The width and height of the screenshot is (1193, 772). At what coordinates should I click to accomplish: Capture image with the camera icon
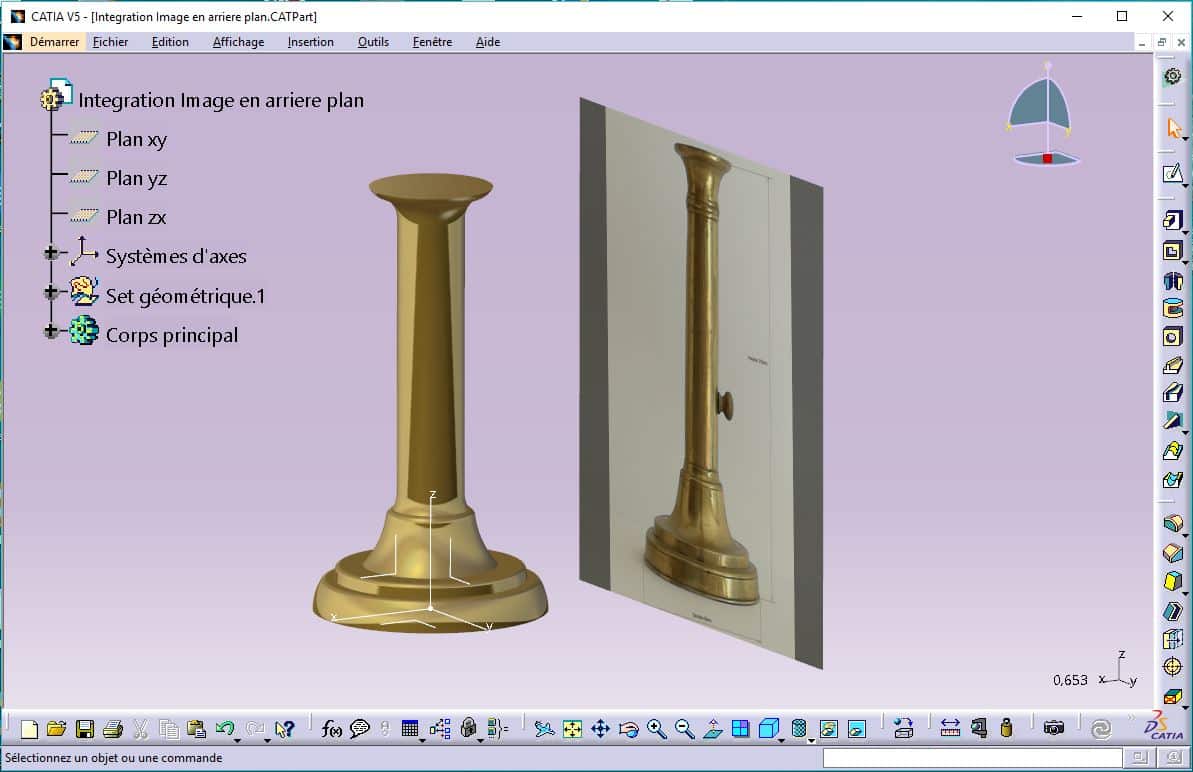point(1054,729)
